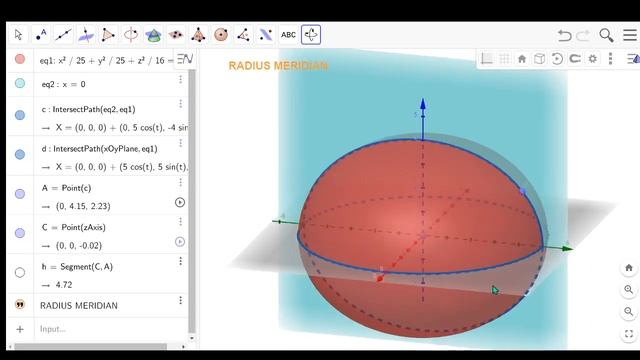The width and height of the screenshot is (640, 360).
Task: Toggle visibility of point C
Action: [x=20, y=233]
